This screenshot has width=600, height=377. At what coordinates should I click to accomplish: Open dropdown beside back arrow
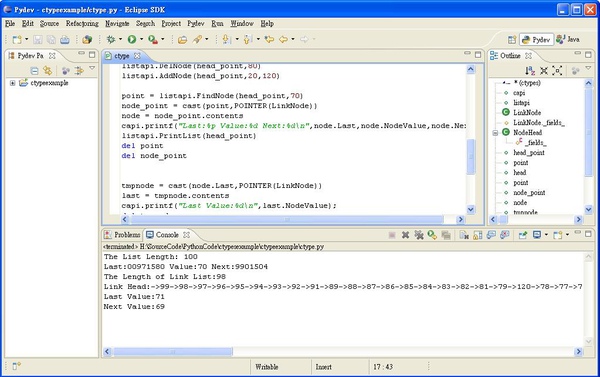[x=293, y=39]
